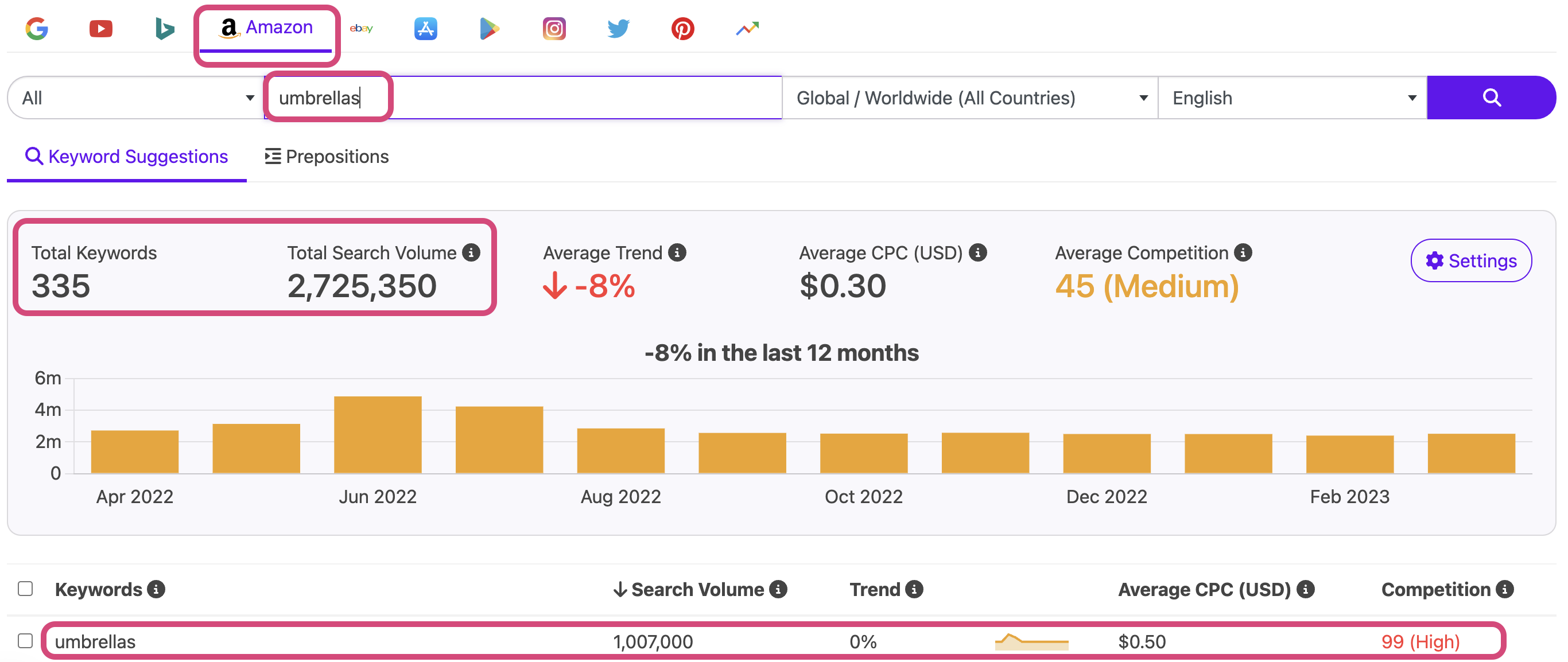1568x662 pixels.
Task: Show info icon beside Search Volume header
Action: 778,590
